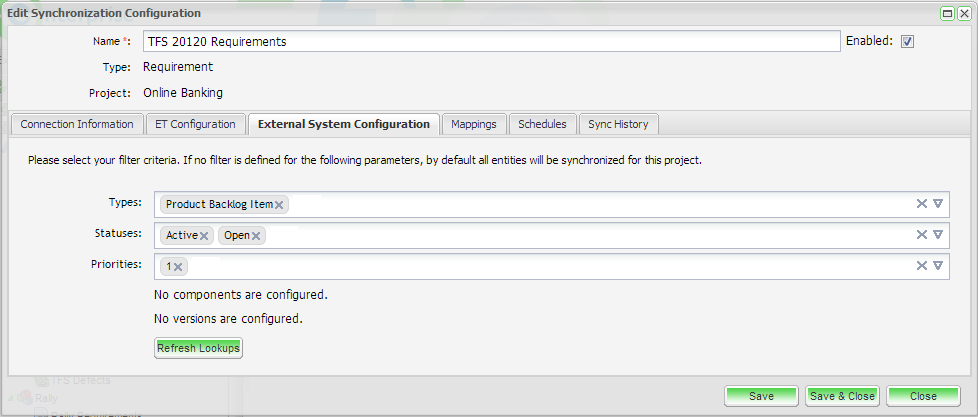This screenshot has width=978, height=417.
Task: Maximize the Edit Synchronization Configuration dialog
Action: tap(947, 13)
